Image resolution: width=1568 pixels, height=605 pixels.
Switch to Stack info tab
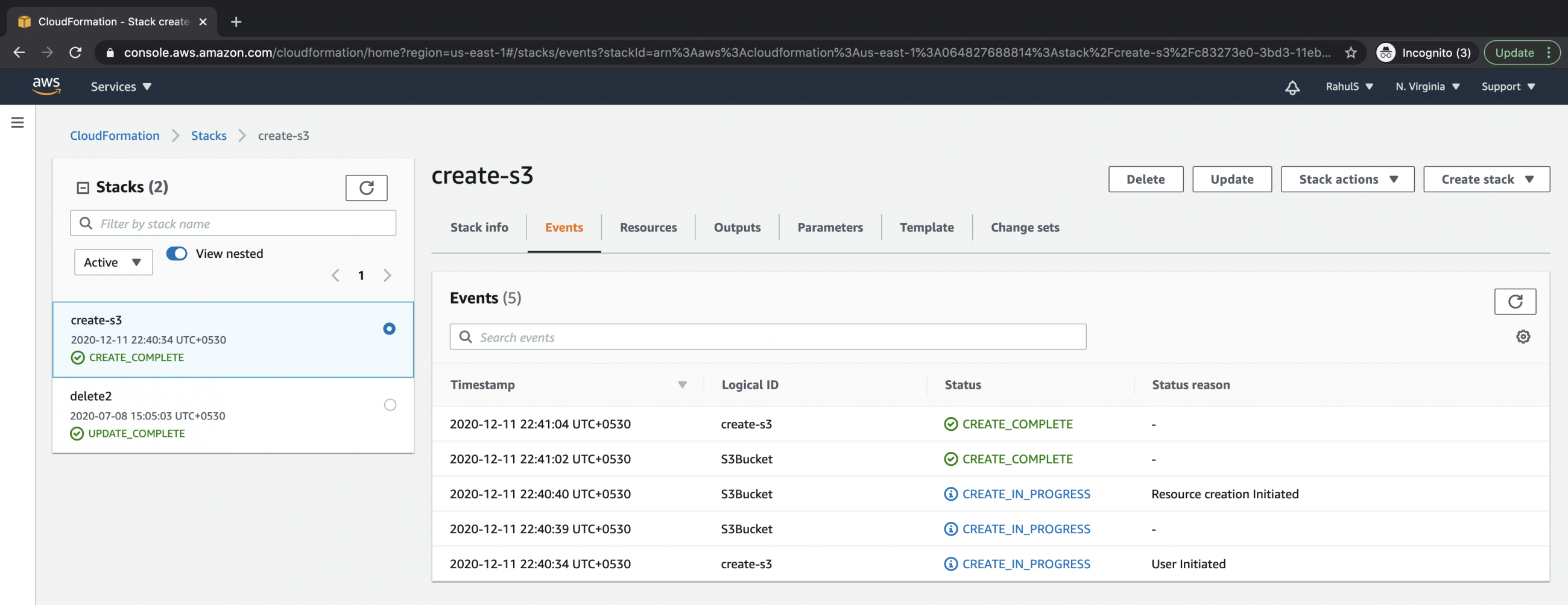(479, 227)
